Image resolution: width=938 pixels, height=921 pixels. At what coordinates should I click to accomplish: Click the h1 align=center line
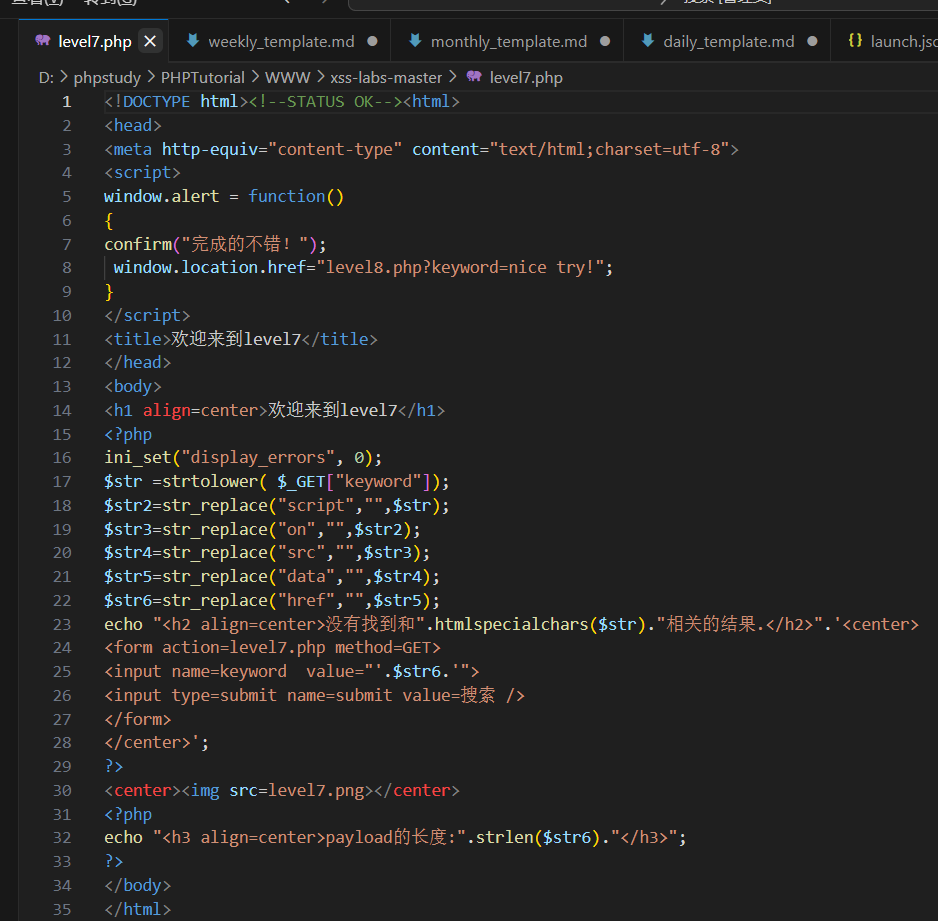[275, 410]
